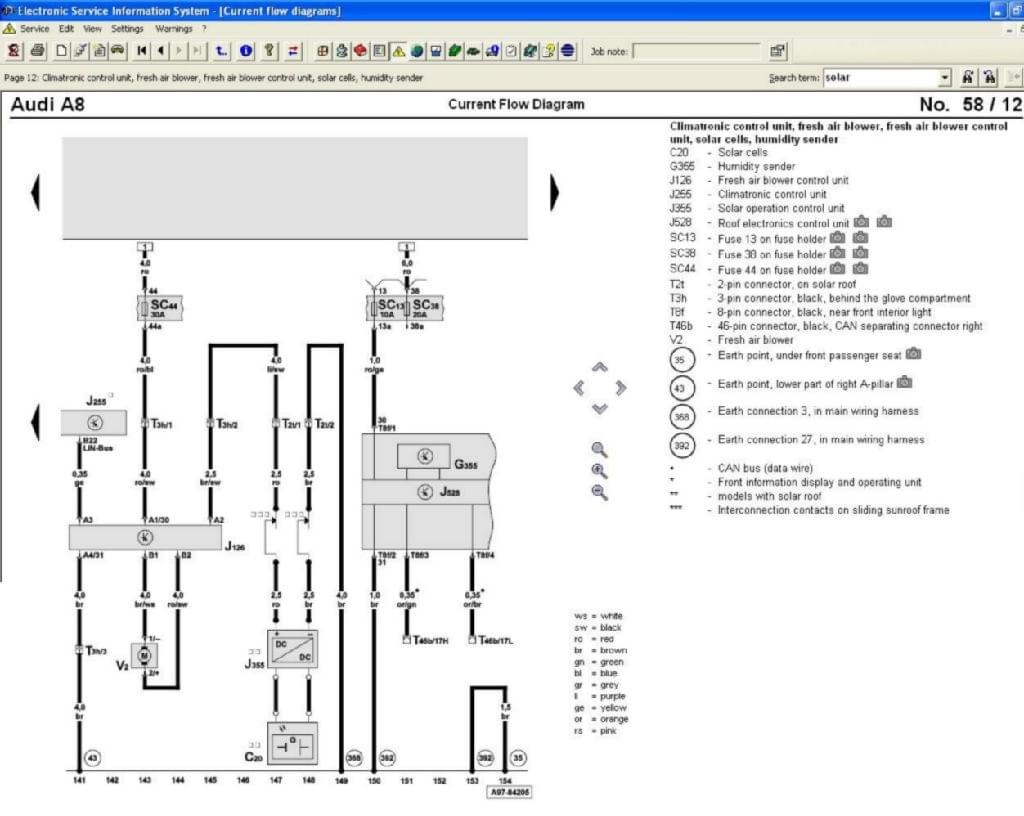Click the green book toolbar icon

pos(455,51)
